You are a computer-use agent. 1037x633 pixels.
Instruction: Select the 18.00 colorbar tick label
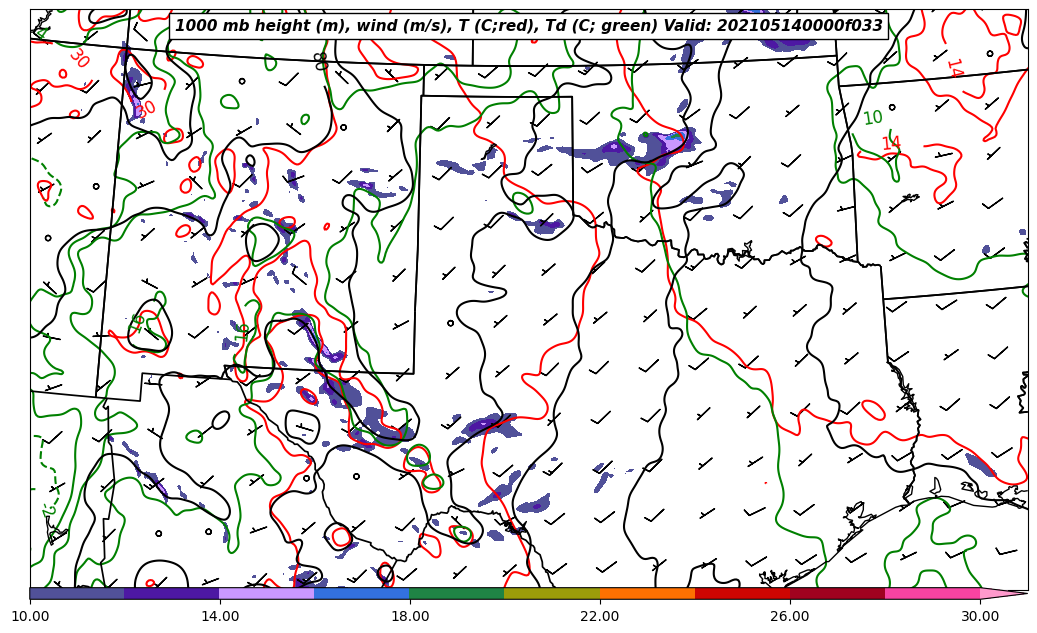(410, 616)
